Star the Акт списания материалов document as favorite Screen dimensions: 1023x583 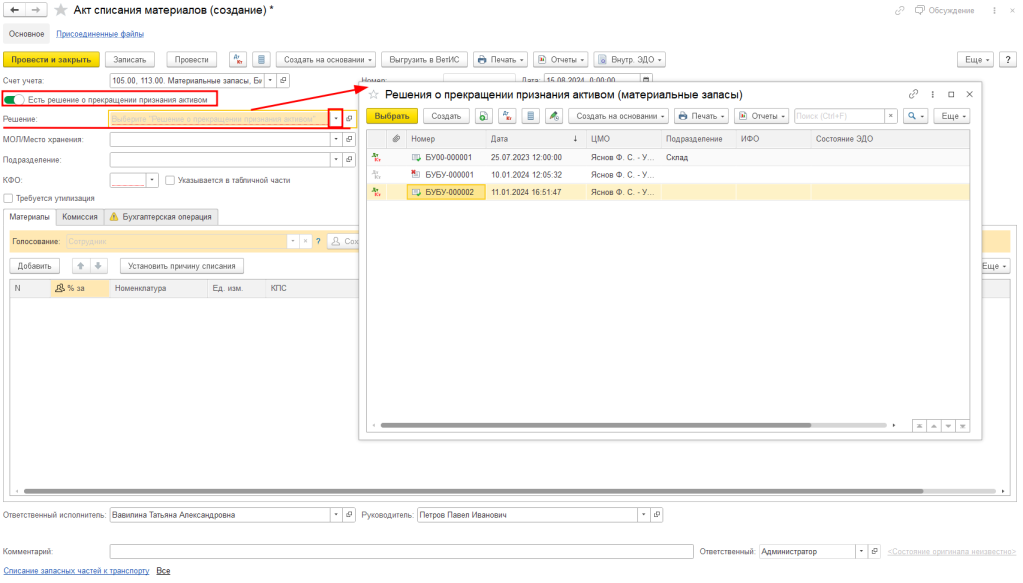tap(61, 10)
